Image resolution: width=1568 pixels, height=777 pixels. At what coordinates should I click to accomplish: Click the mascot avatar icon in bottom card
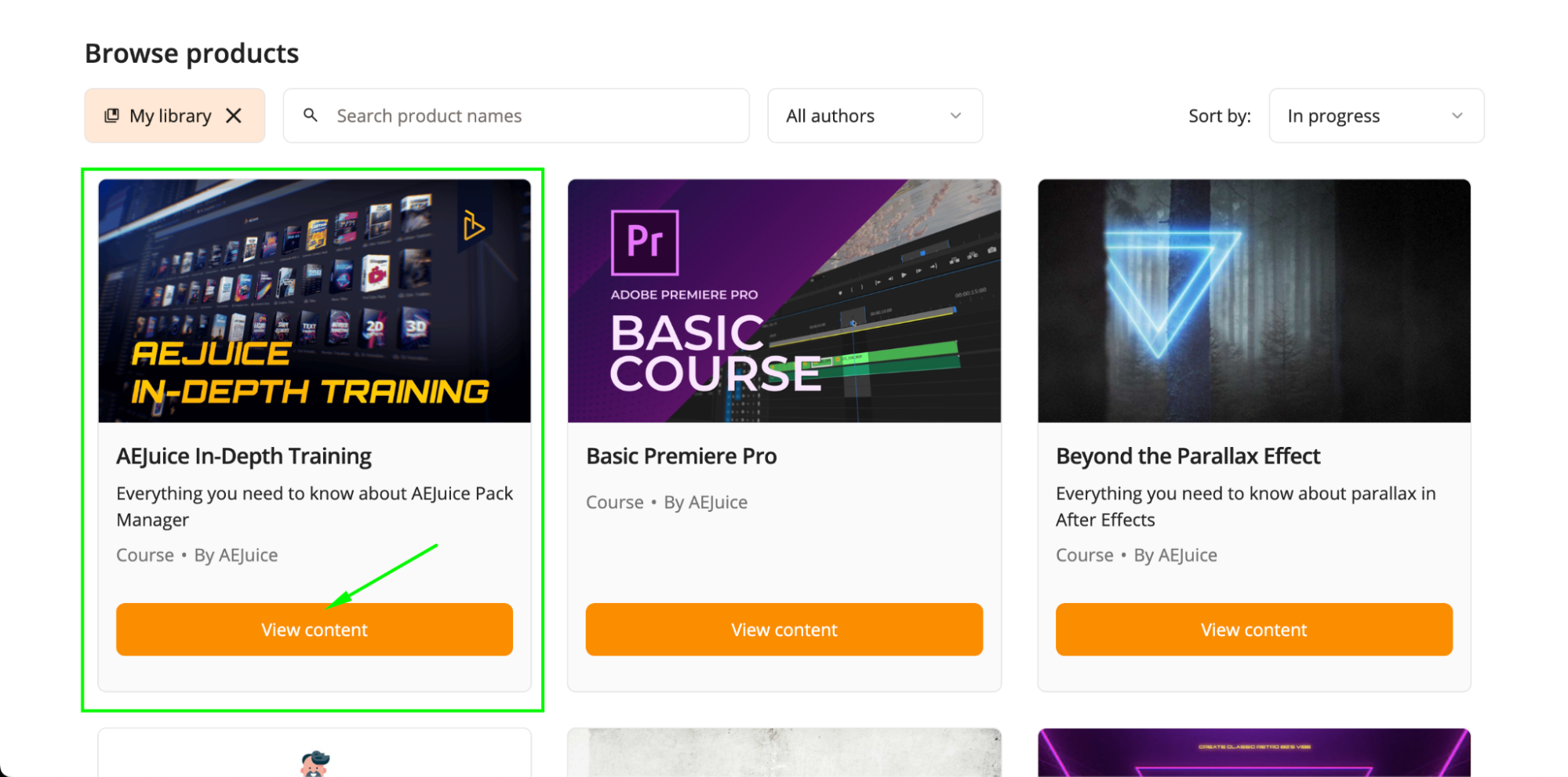(x=315, y=763)
